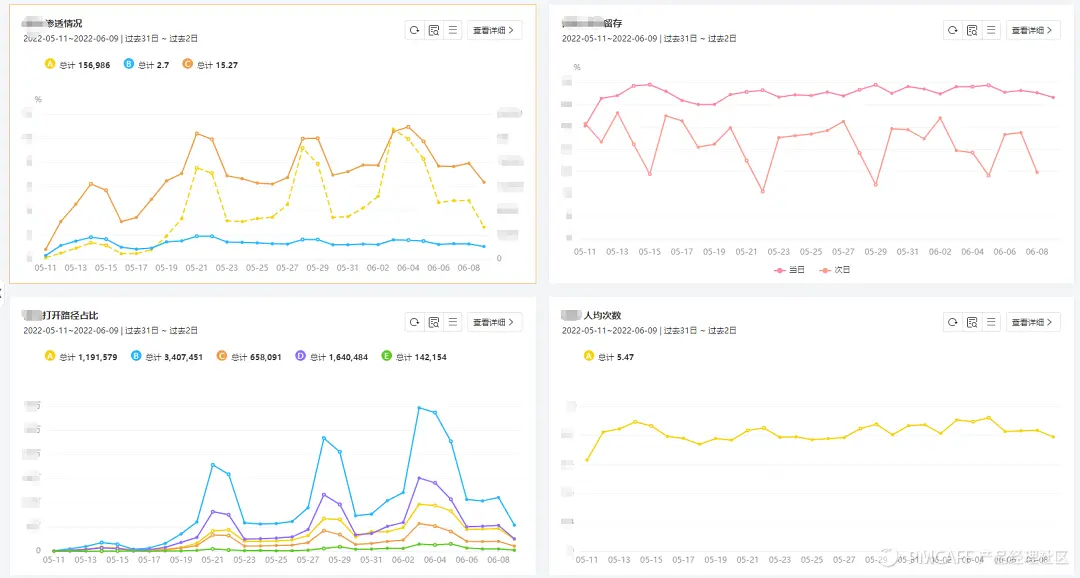
Task: Click the 06-04 axis label in 渗透情况 chart
Action: point(408,268)
